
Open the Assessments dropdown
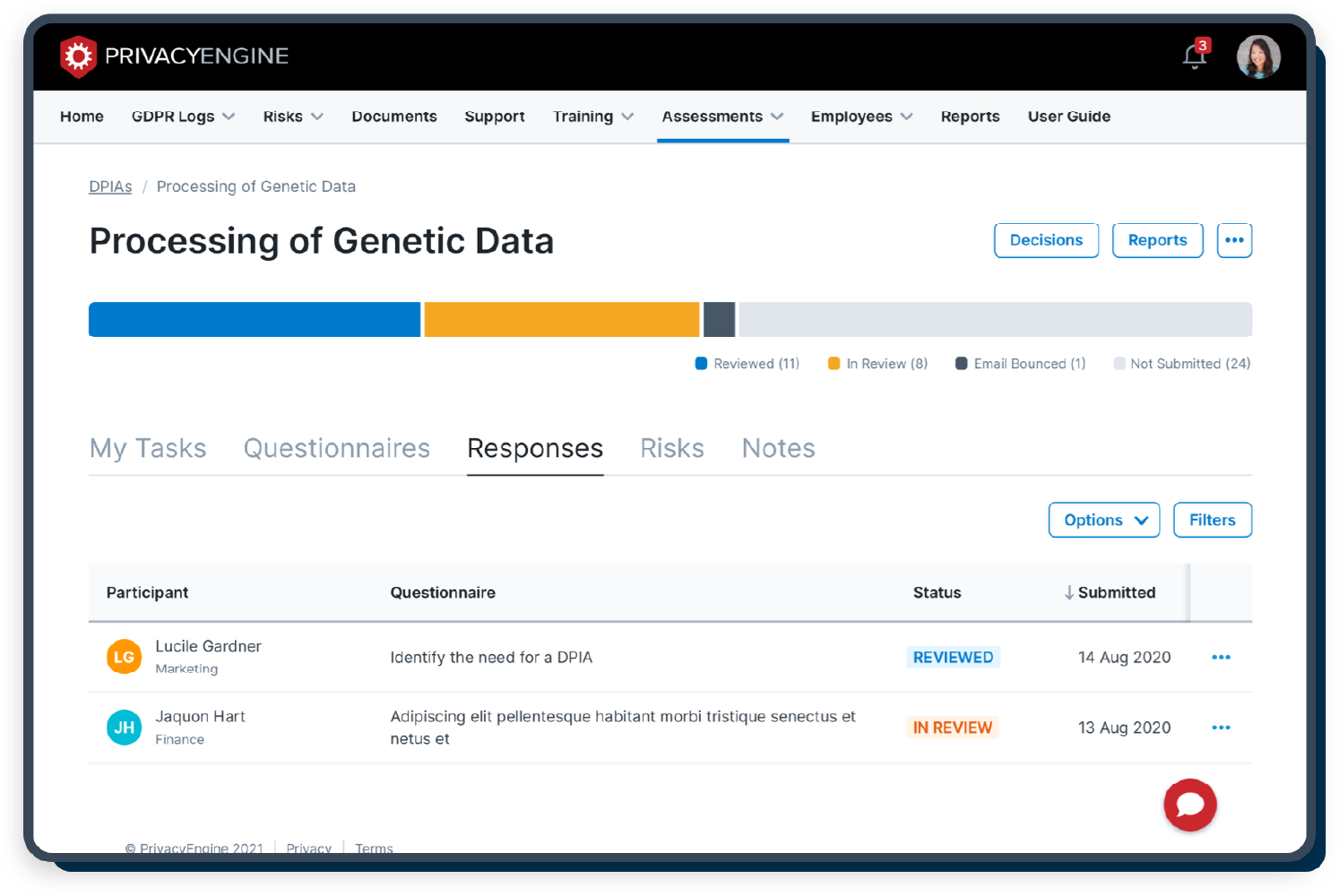(x=722, y=116)
